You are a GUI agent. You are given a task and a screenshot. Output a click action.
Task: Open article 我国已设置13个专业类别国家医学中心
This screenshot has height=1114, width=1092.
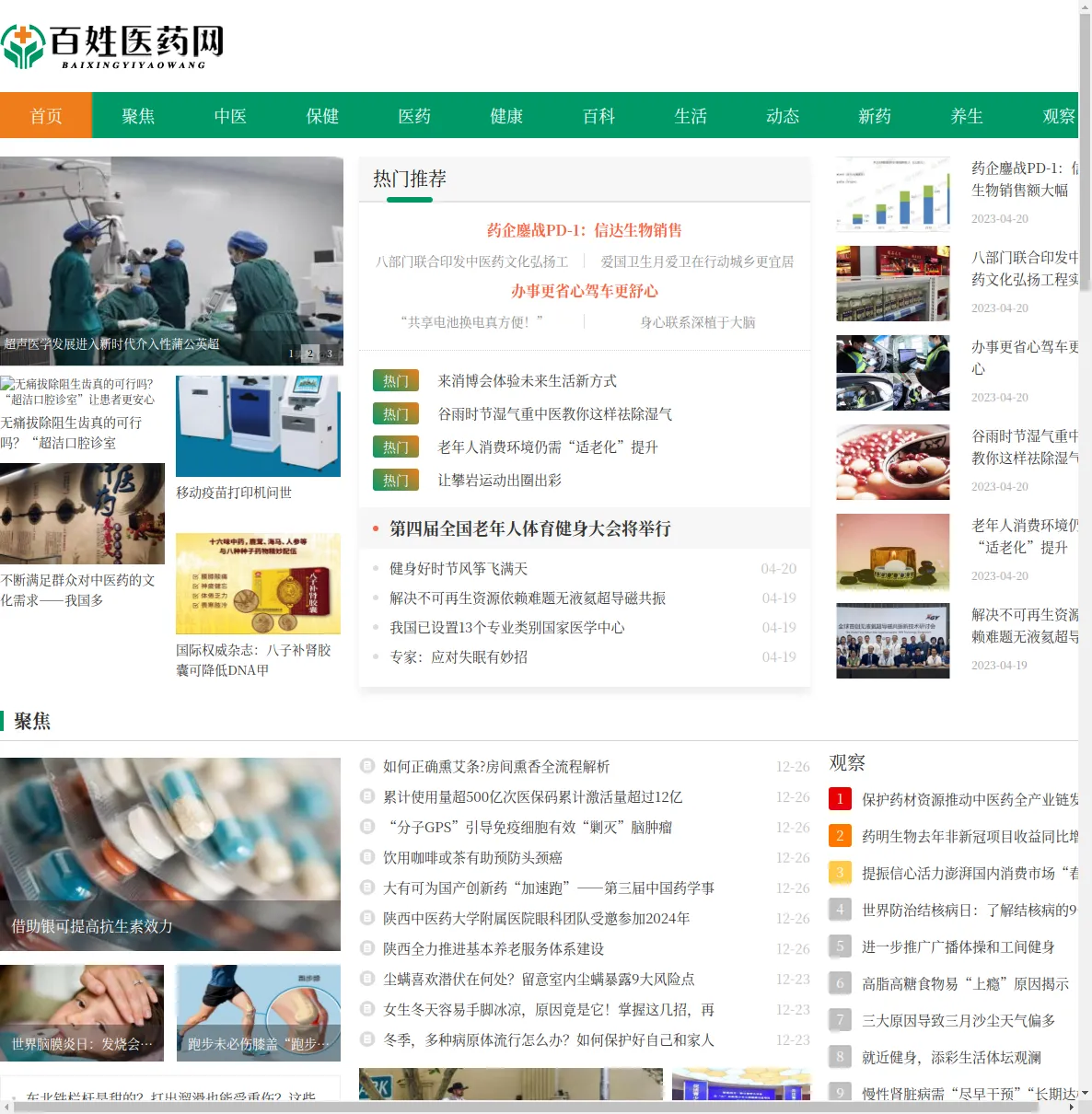pyautogui.click(x=507, y=628)
